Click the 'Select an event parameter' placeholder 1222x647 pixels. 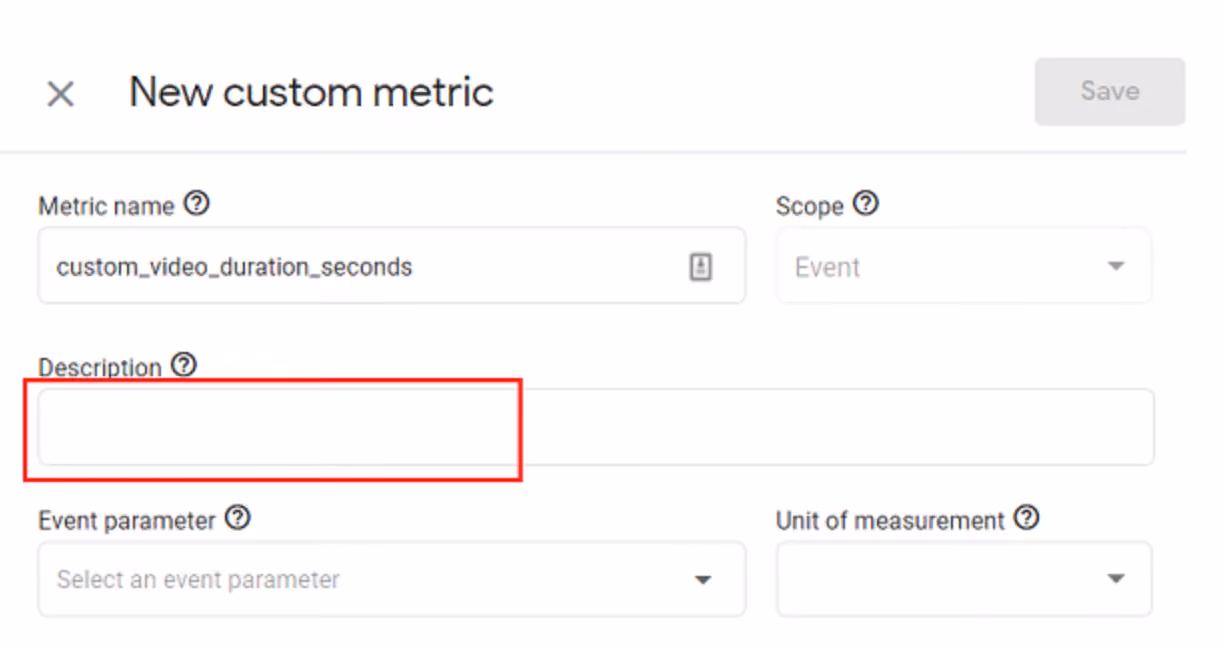[x=198, y=580]
